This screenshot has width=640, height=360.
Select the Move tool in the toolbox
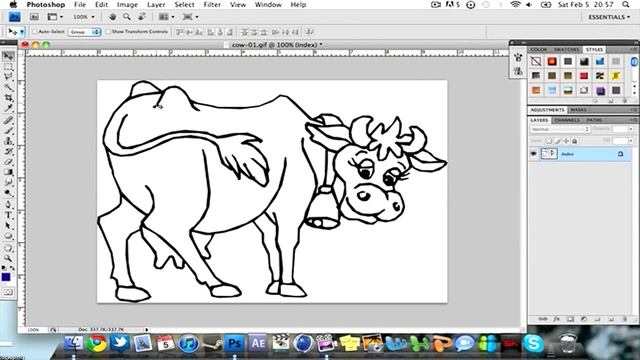[8, 56]
